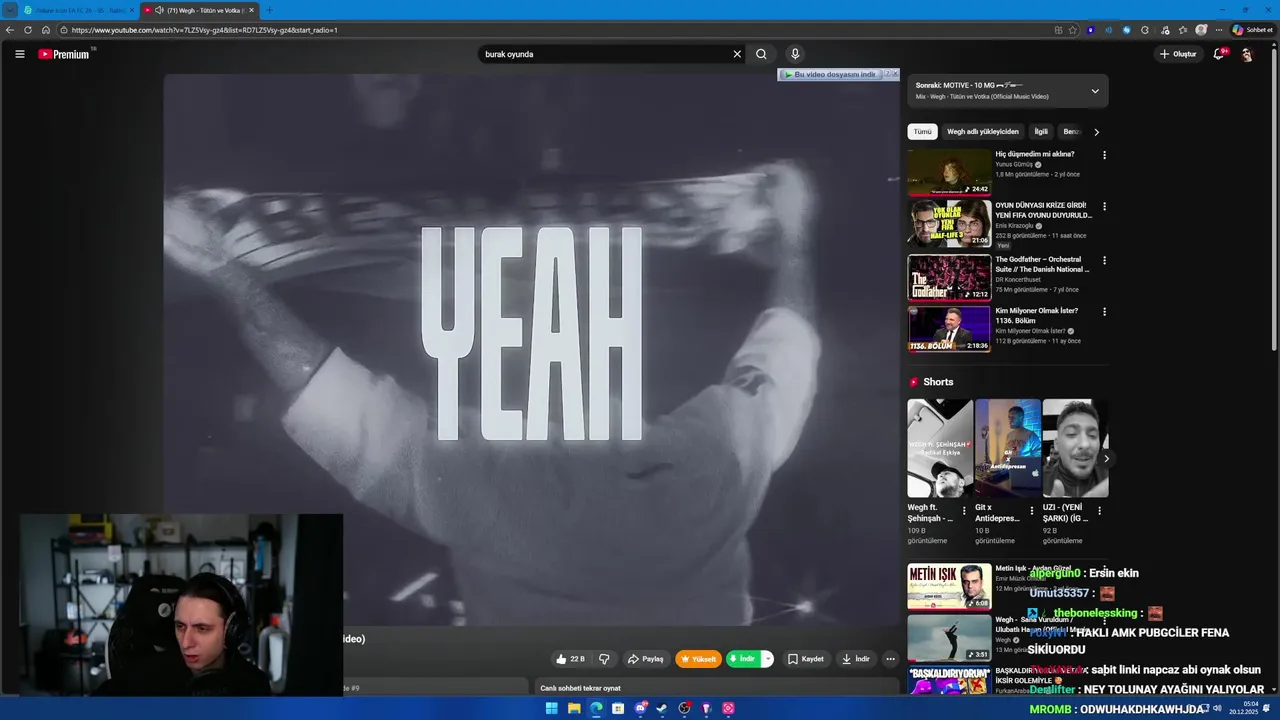Add page to favorites with star icon

(x=1073, y=30)
